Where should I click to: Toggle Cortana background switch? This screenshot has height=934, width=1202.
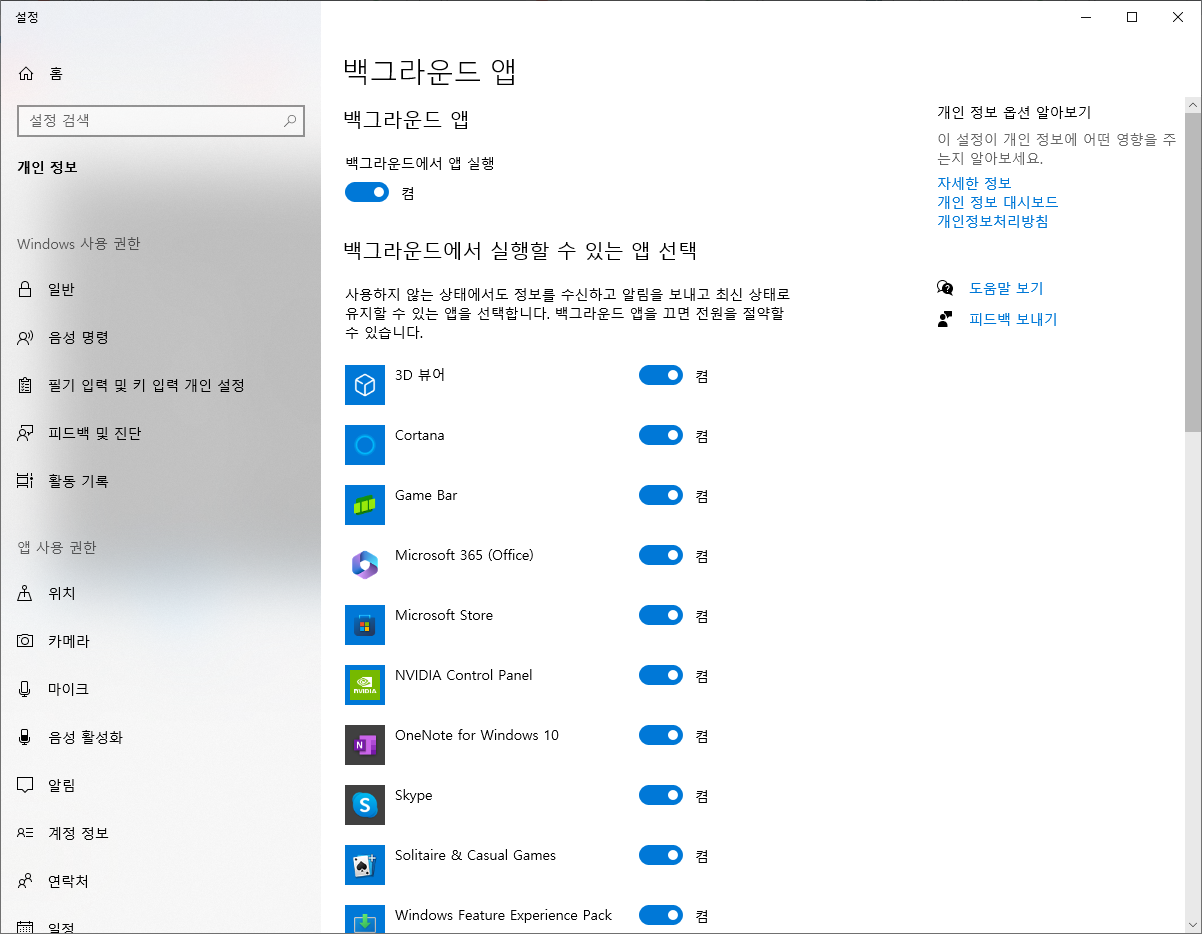coord(661,435)
